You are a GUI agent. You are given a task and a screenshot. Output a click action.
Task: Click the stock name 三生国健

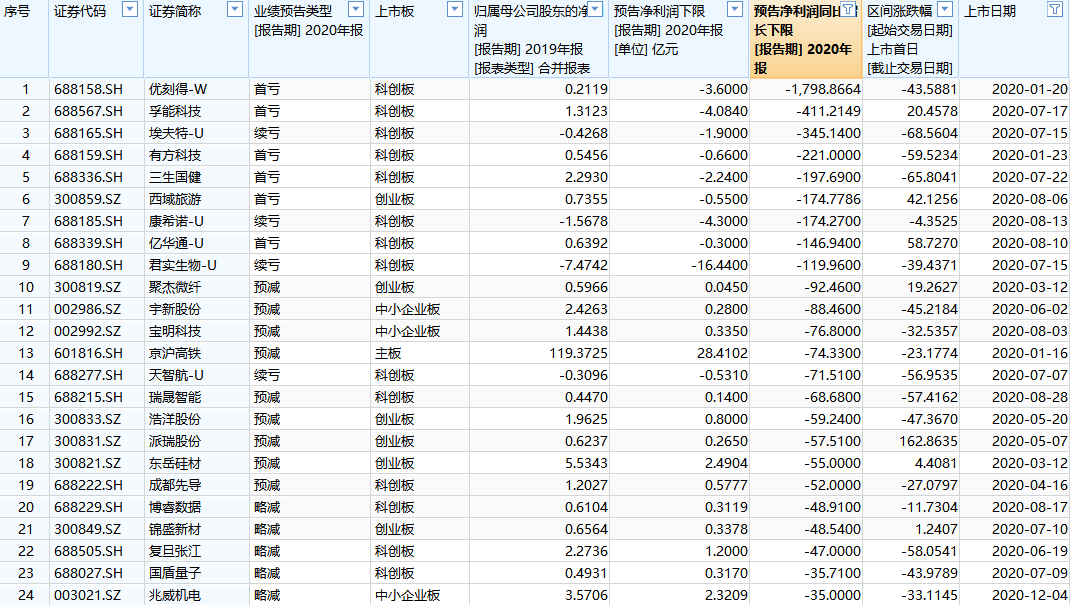click(x=175, y=178)
